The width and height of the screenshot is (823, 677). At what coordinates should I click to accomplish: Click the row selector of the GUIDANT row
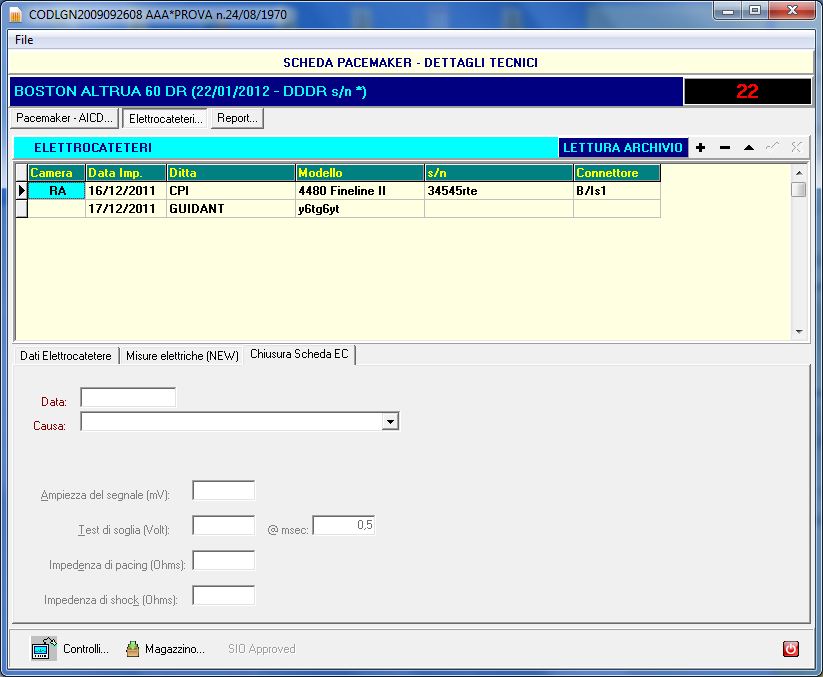pos(22,209)
